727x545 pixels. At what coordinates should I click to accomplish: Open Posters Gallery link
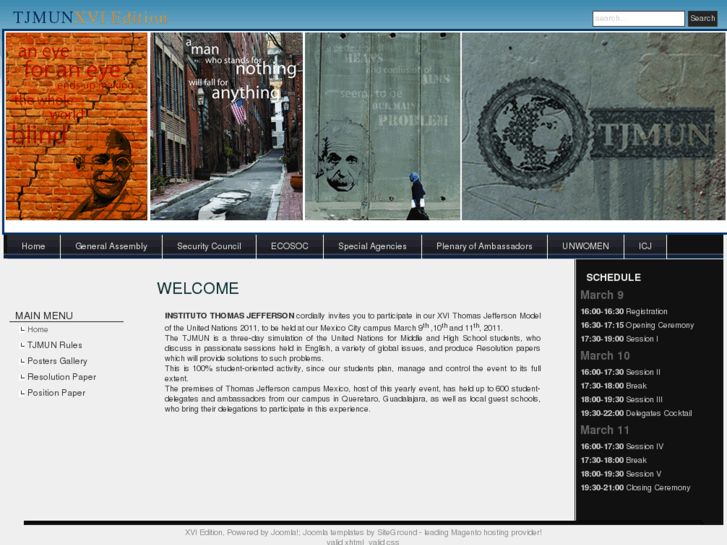point(57,361)
